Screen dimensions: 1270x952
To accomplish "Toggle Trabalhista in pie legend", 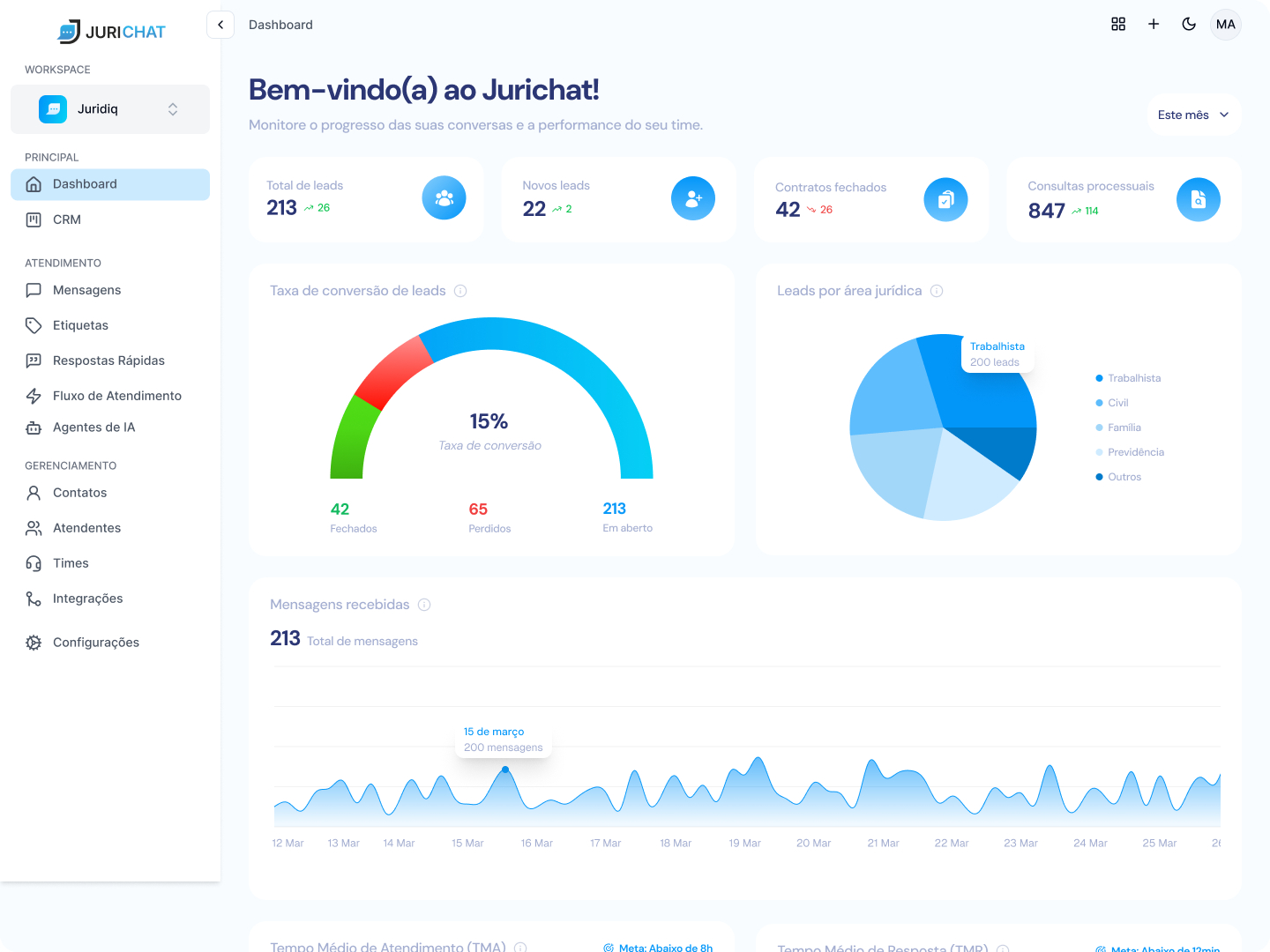I will click(x=1128, y=378).
